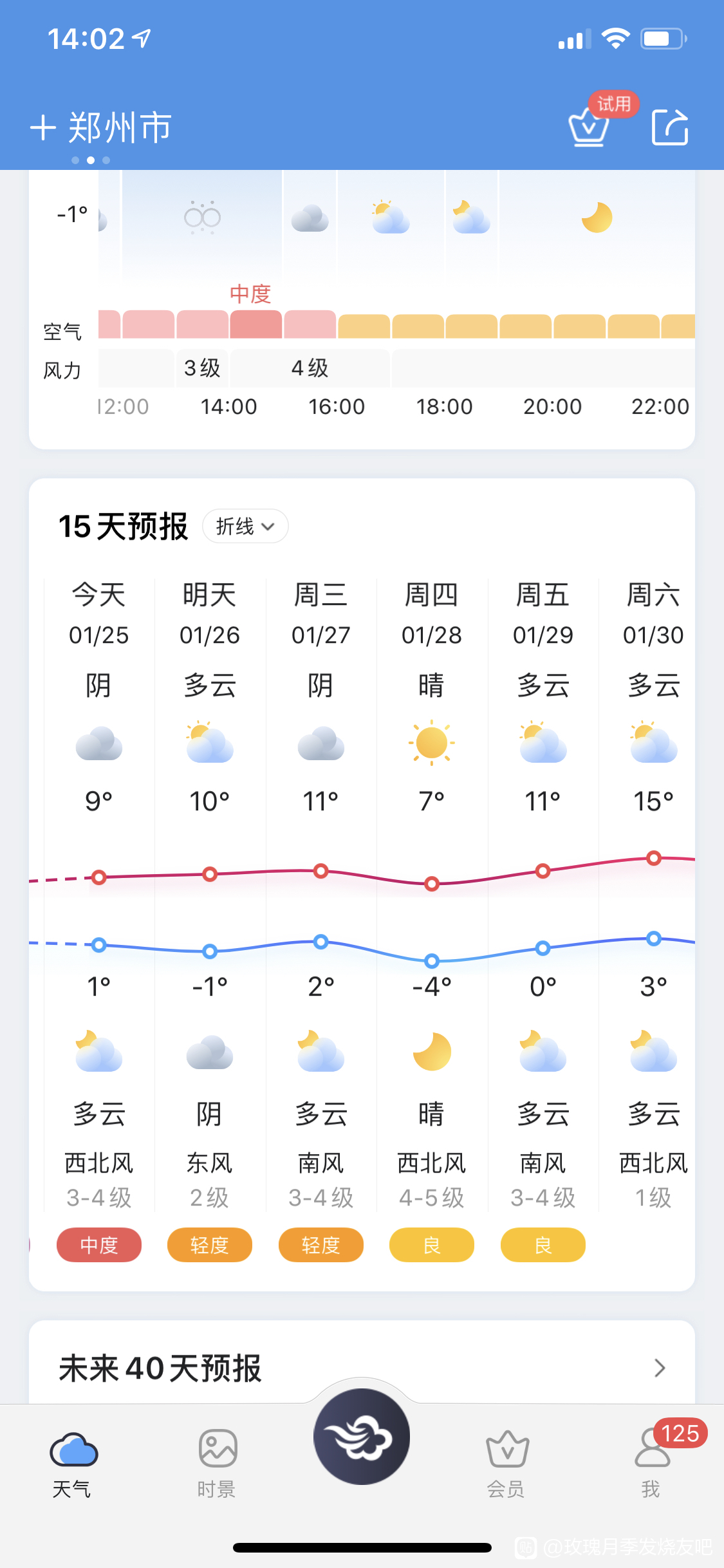Open the center cloud swirl button

(x=362, y=1436)
